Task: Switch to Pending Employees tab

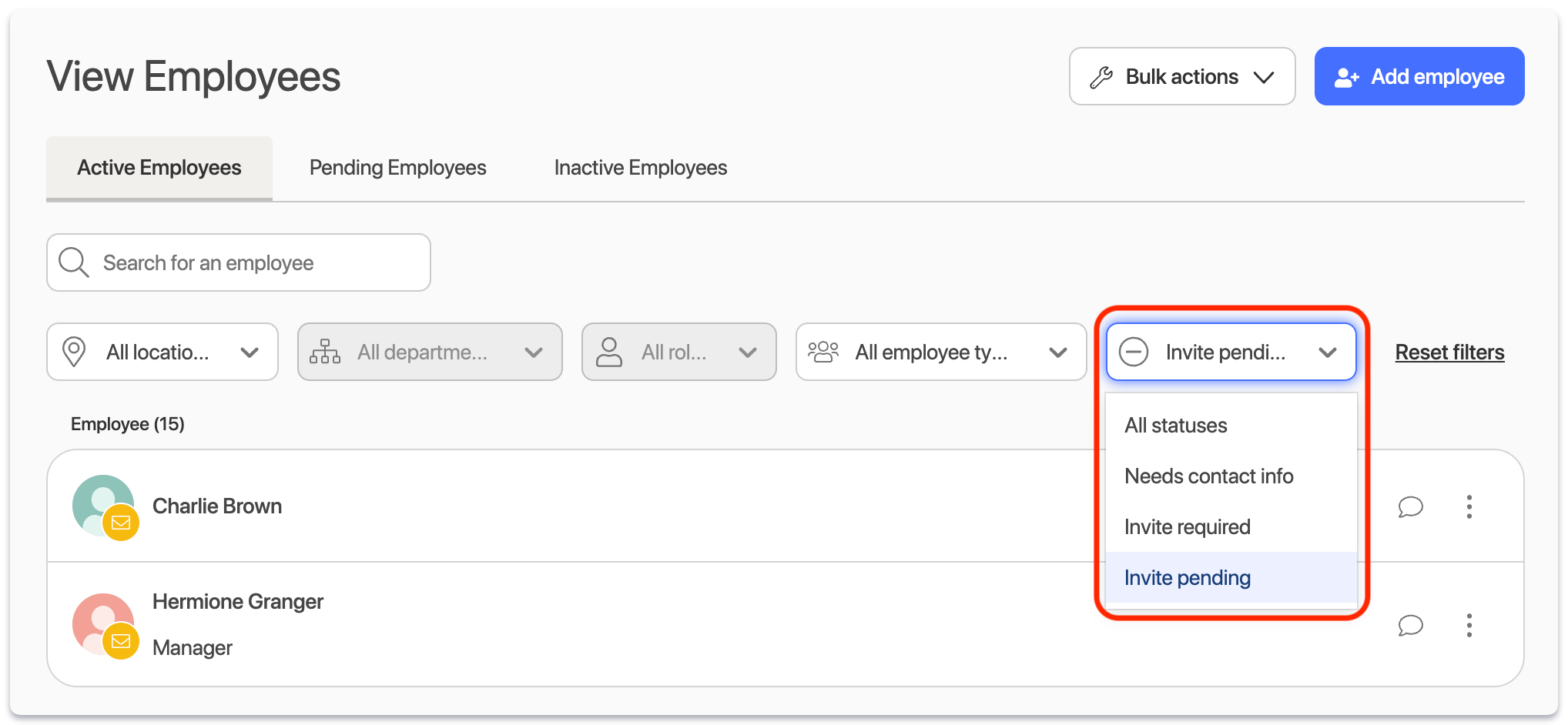Action: (x=397, y=168)
